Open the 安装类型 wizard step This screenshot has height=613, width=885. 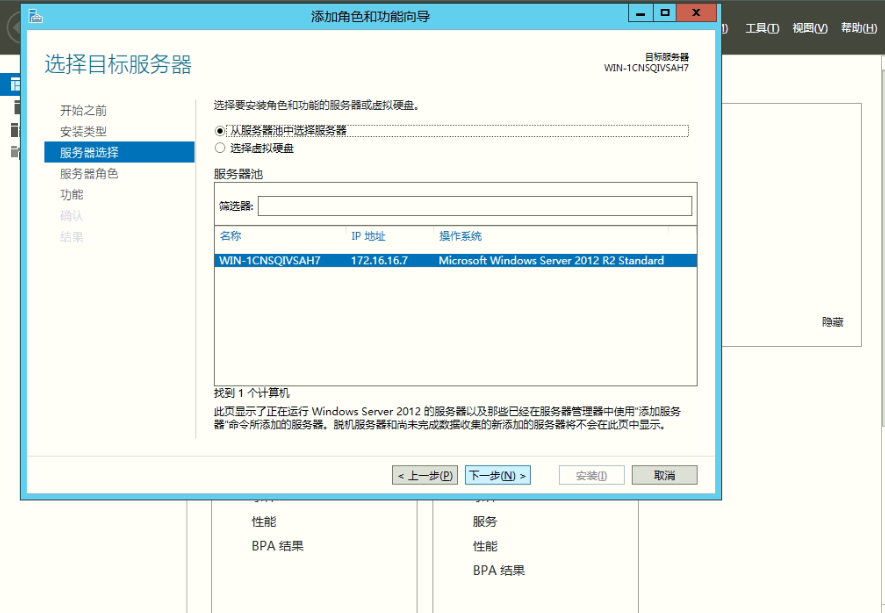coord(84,132)
